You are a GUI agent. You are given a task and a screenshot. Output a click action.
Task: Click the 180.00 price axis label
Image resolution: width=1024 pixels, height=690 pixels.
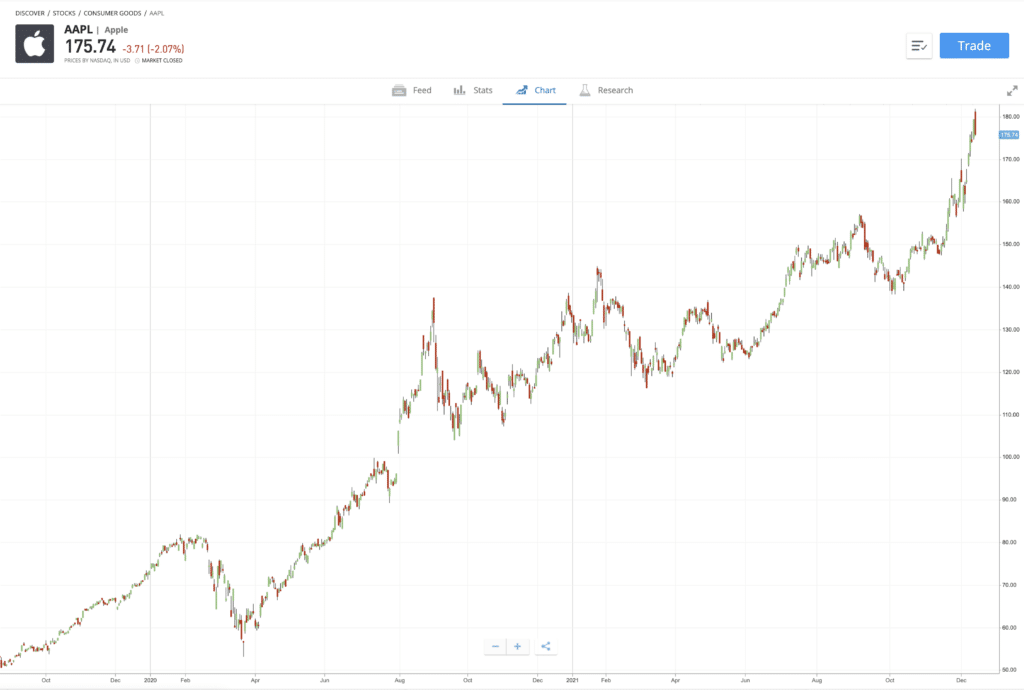pos(1011,117)
